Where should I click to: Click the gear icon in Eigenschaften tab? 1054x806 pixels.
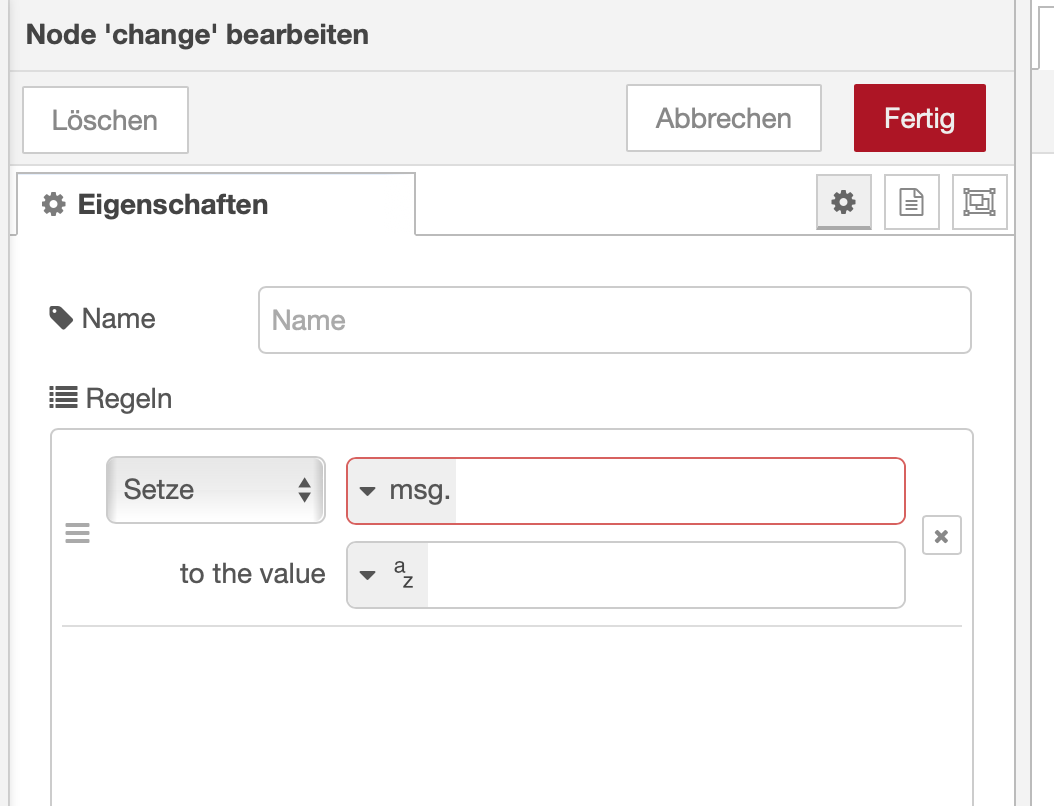53,205
